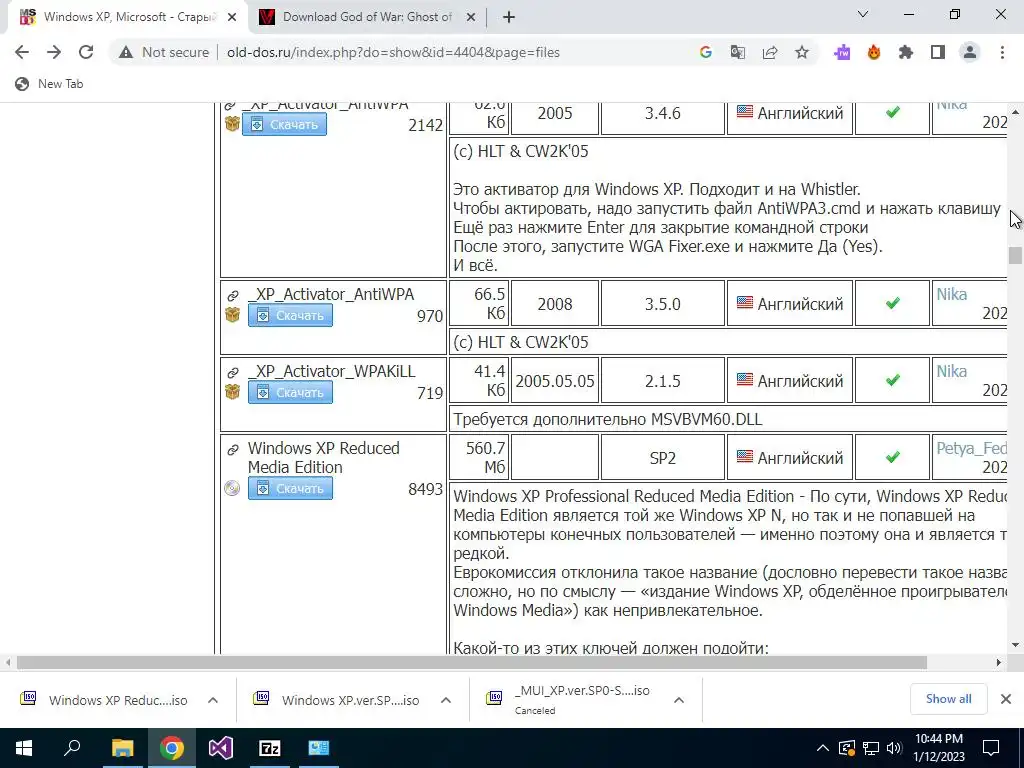
Task: Switch to Download God of War tab
Action: pos(366,17)
